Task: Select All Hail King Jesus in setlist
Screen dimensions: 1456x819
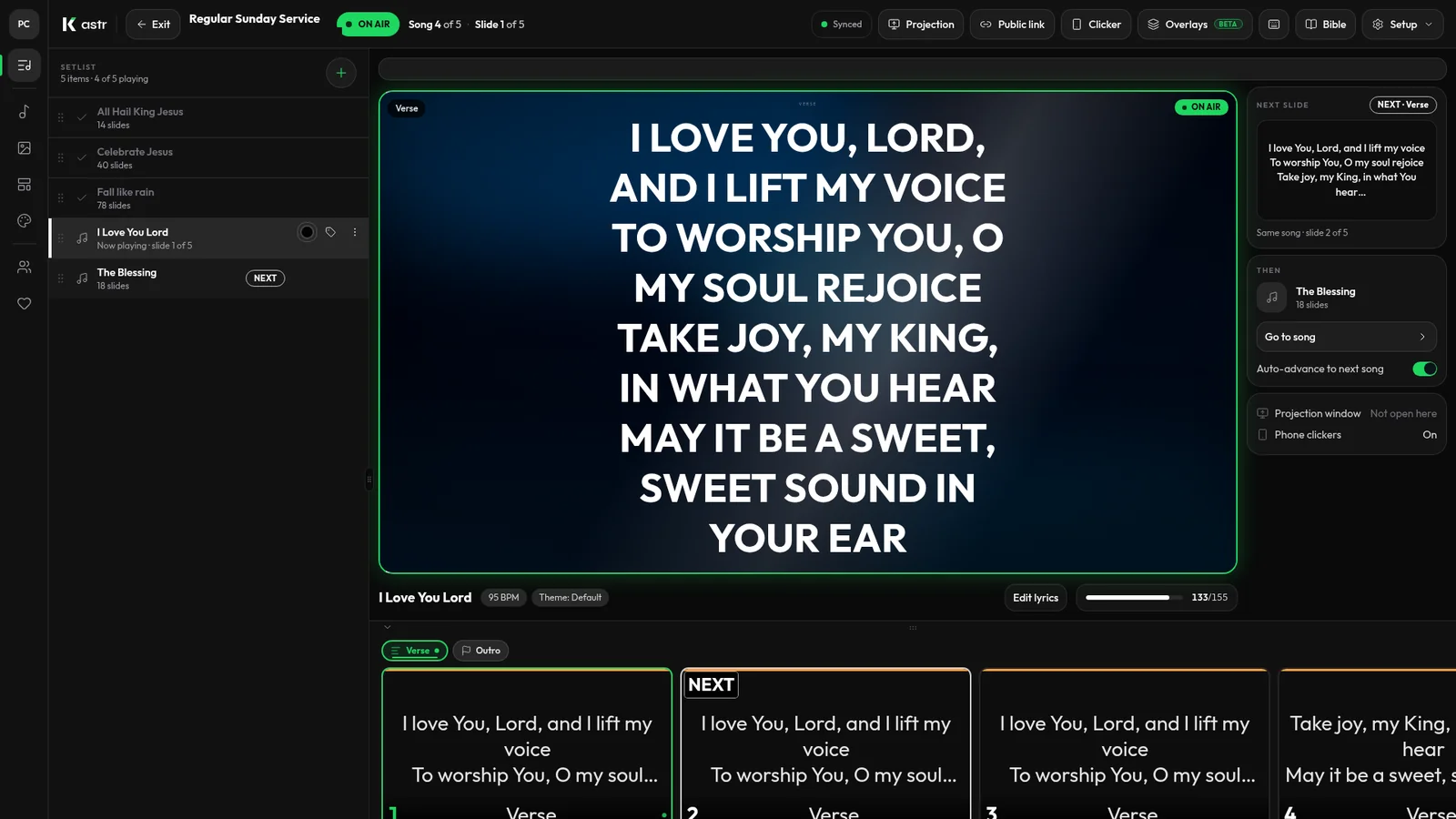Action: 209,118
